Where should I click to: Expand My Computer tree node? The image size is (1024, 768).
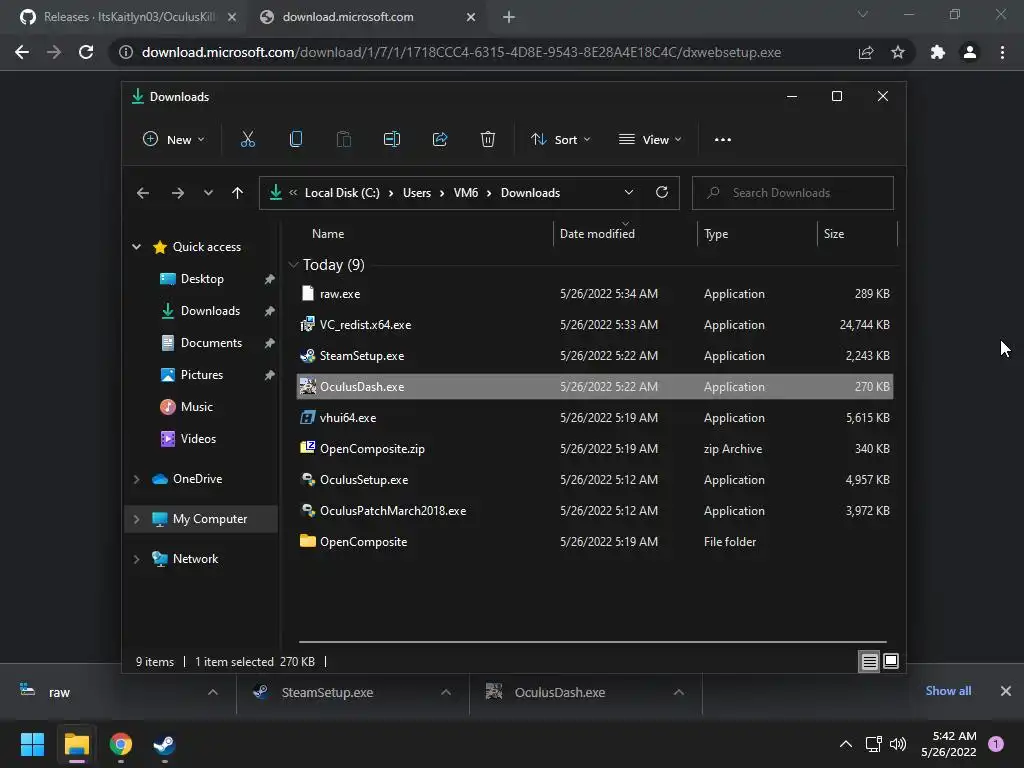coord(136,519)
